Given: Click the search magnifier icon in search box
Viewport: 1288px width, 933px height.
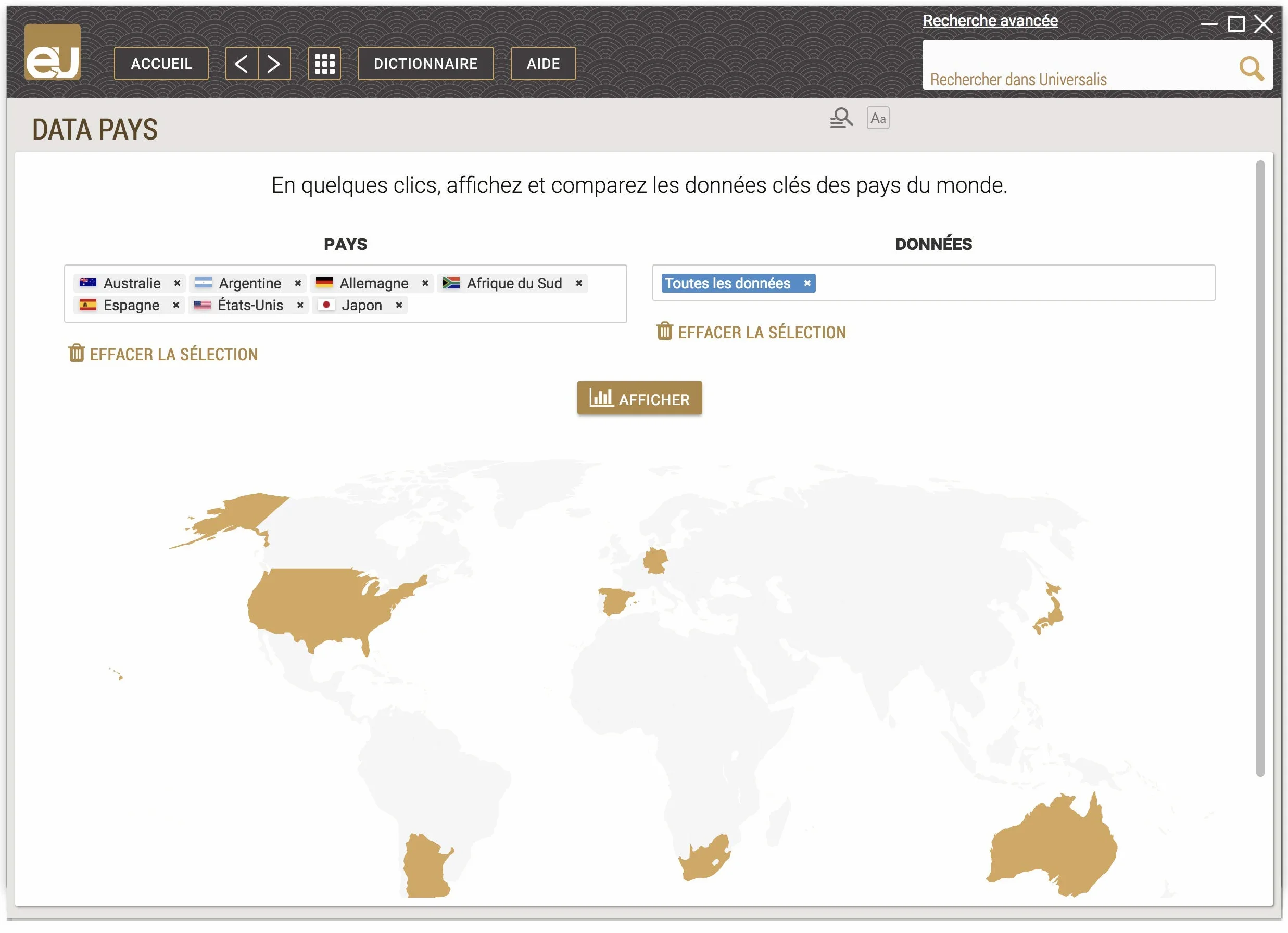Looking at the screenshot, I should [1251, 69].
